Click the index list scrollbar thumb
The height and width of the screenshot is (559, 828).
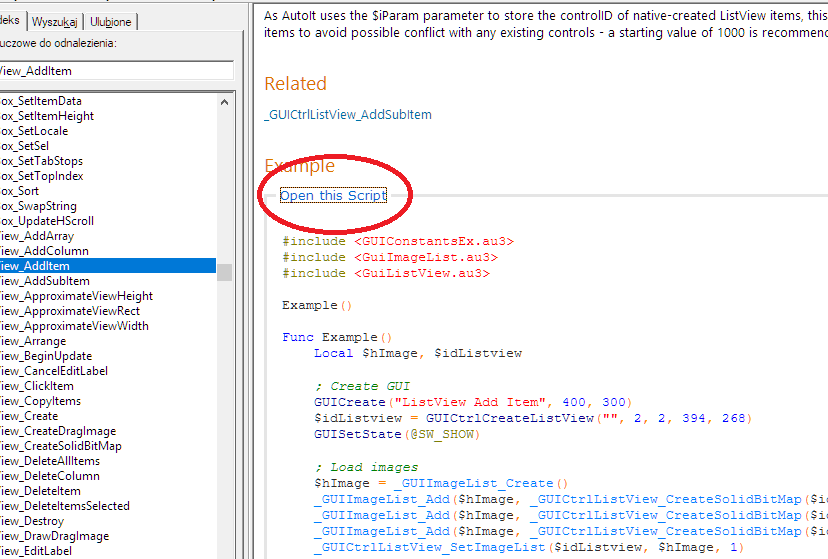tap(225, 272)
